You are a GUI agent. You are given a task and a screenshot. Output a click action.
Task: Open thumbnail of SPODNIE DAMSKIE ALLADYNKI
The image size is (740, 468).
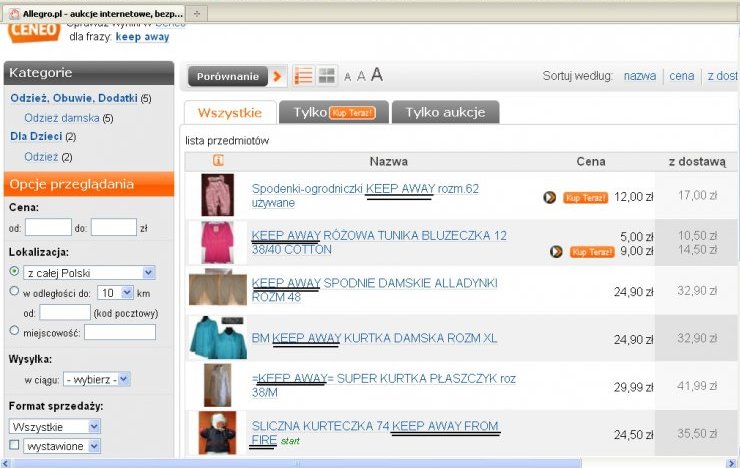click(218, 288)
